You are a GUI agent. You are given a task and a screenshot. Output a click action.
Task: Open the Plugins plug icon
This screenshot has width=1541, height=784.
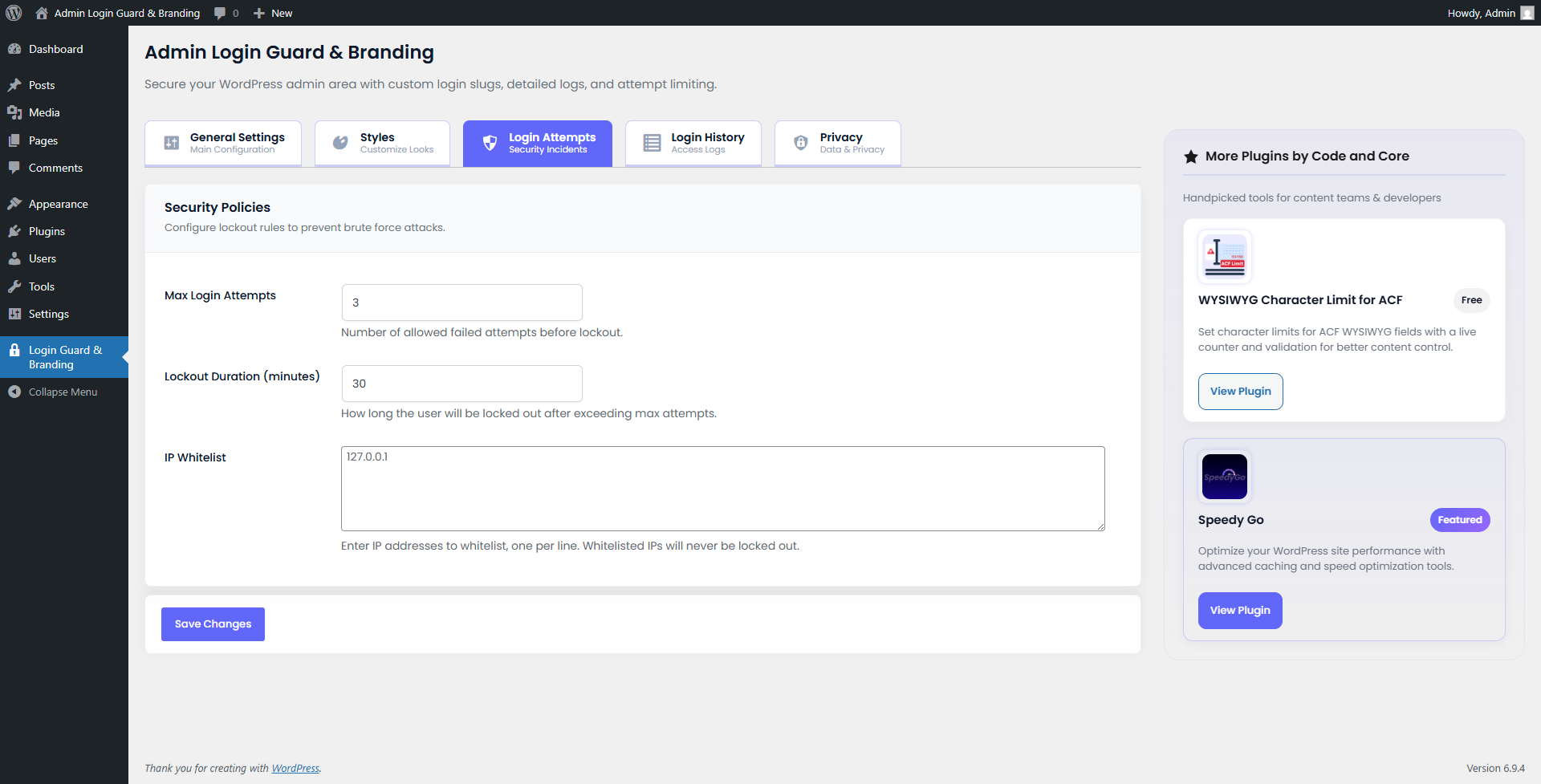coord(14,231)
